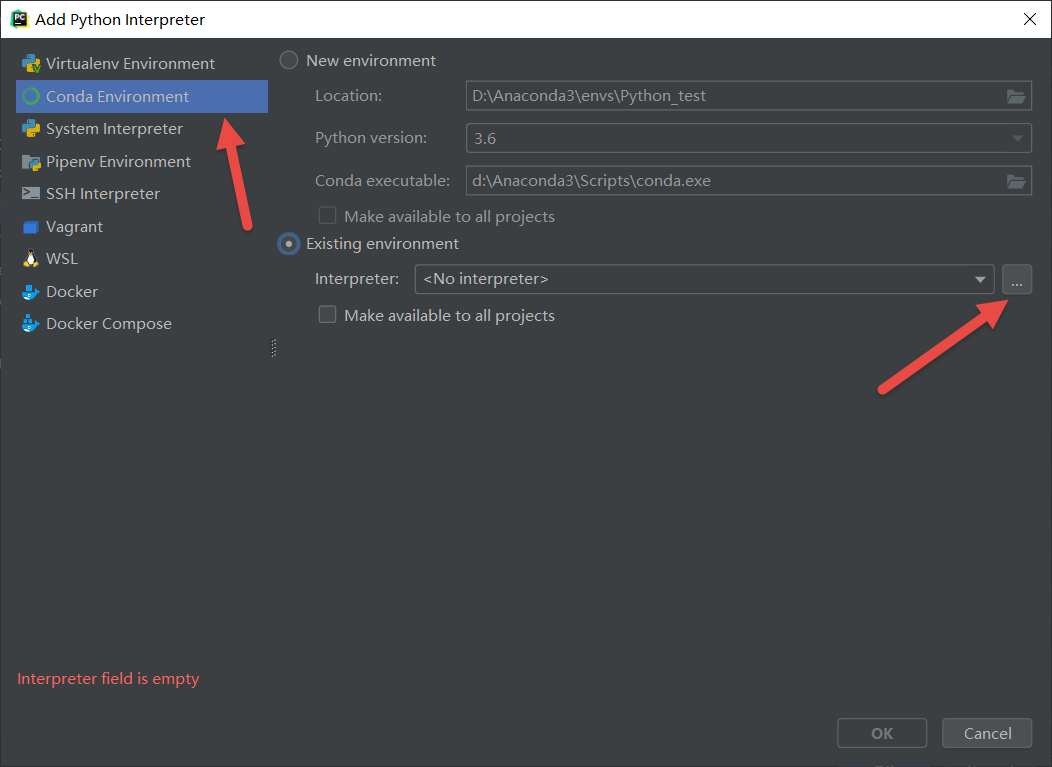Click the Add Python Interpreter title text
The image size is (1052, 767).
pyautogui.click(x=120, y=19)
